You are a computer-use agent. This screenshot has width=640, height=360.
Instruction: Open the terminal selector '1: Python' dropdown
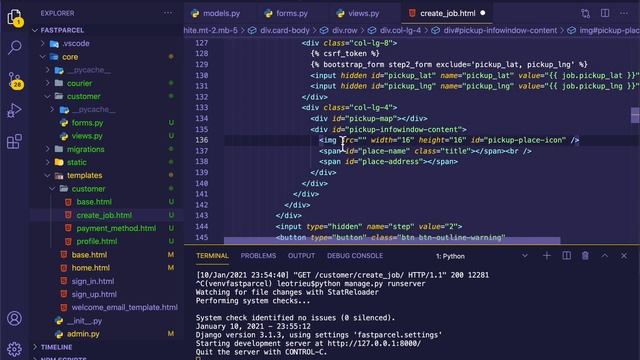(x=482, y=256)
